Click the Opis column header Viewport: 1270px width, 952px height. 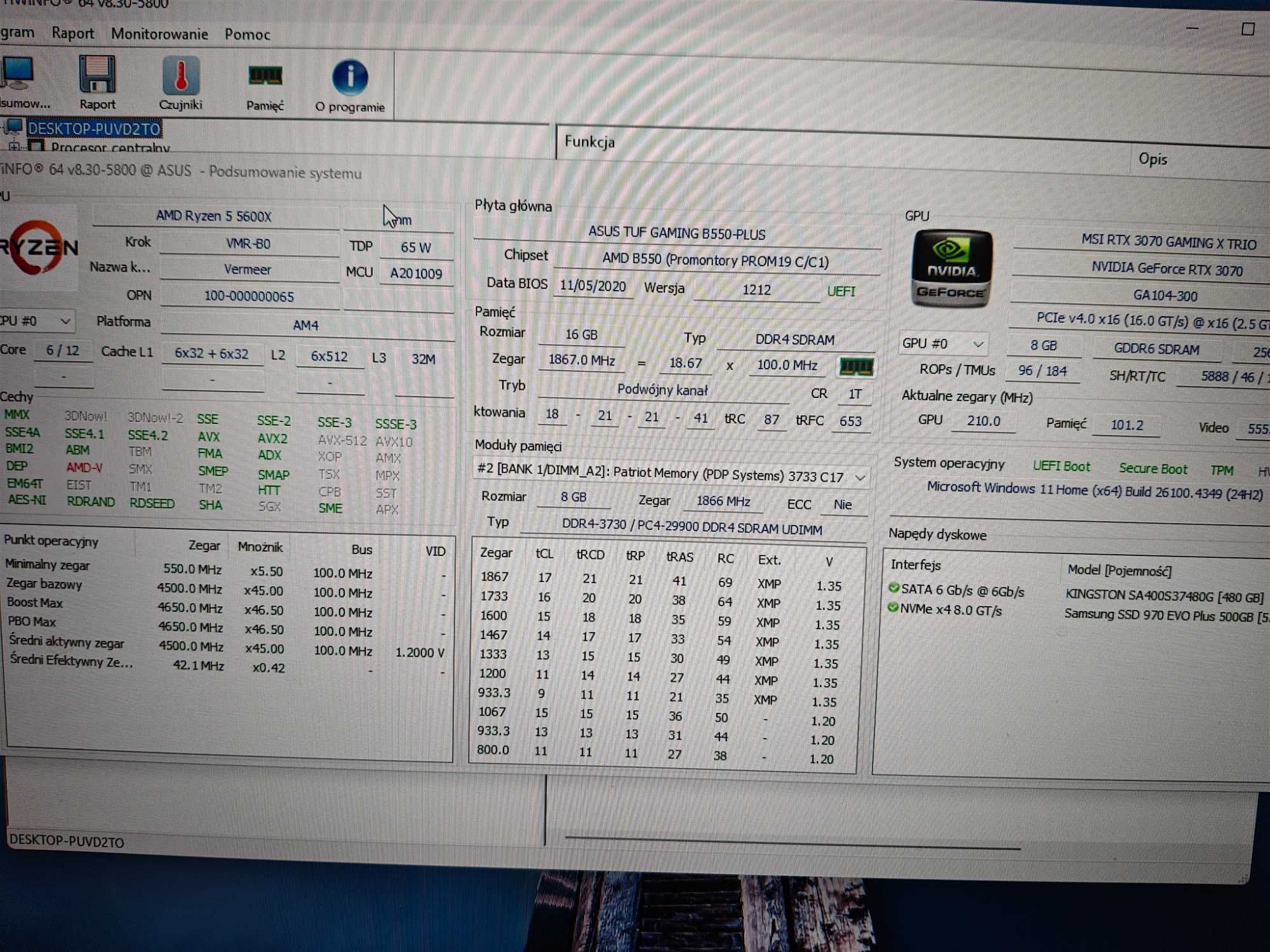(x=1153, y=159)
